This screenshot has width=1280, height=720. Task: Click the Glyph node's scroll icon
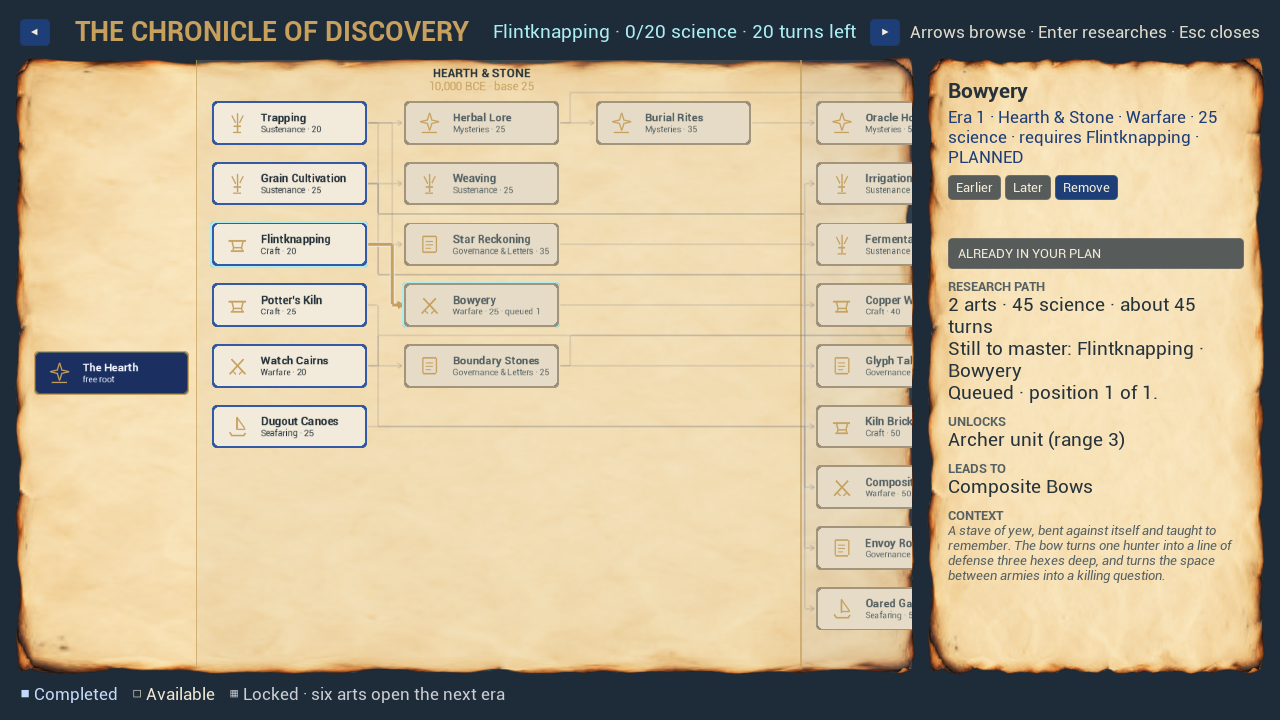[842, 366]
